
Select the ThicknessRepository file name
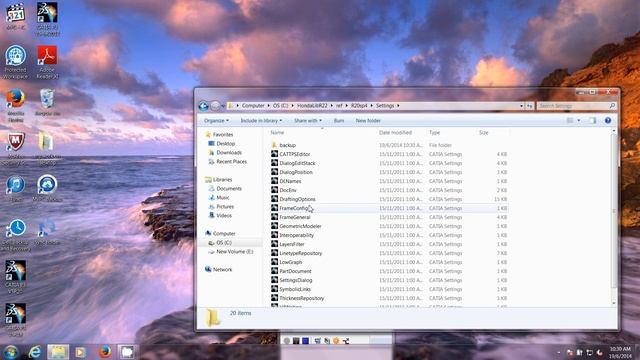pyautogui.click(x=302, y=298)
